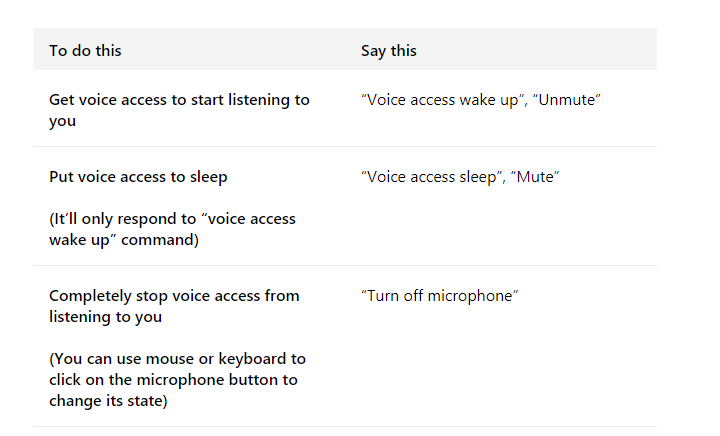Click the word "Get" in the first row

(x=61, y=100)
